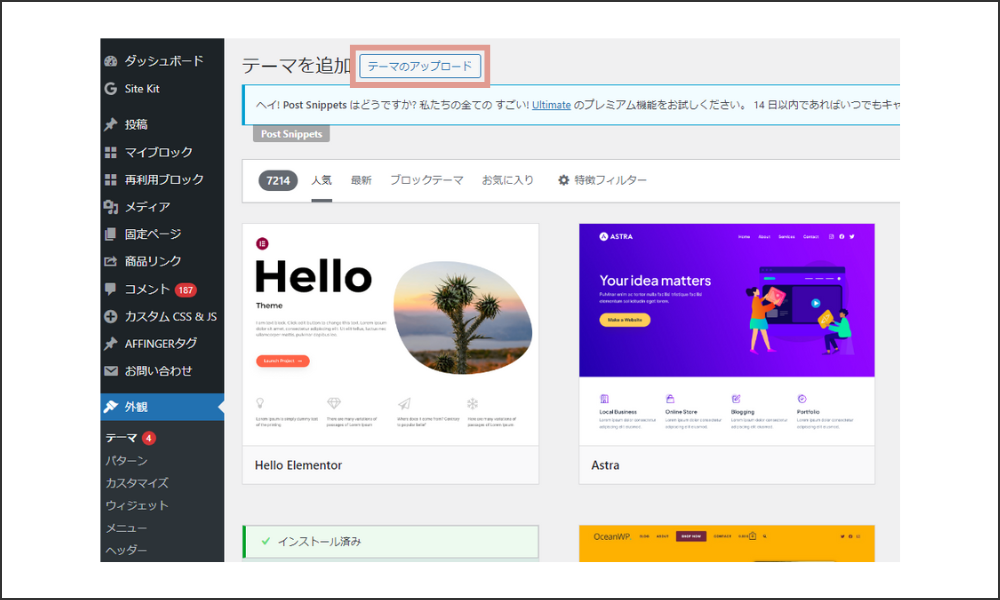Open 再利用ブロック menu item
This screenshot has height=600, width=1000.
click(x=164, y=180)
